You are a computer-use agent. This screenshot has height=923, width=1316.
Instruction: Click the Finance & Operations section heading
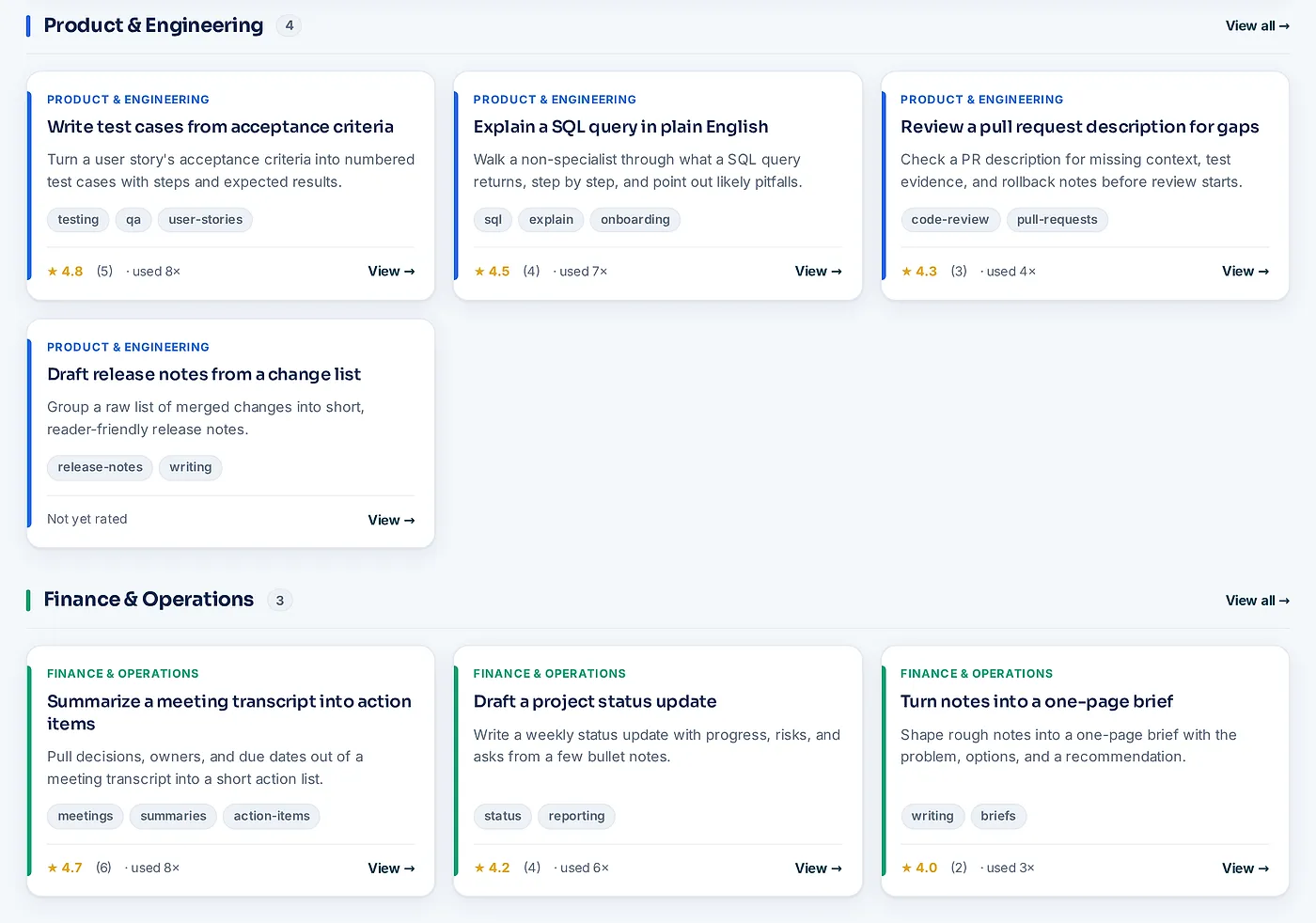click(x=149, y=600)
